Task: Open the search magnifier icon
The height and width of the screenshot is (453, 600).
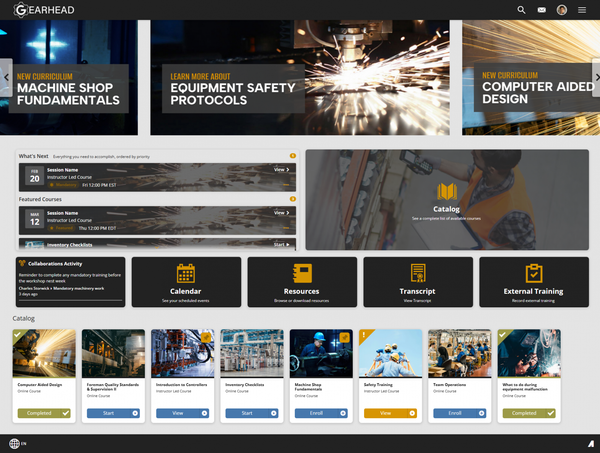Action: coord(521,10)
